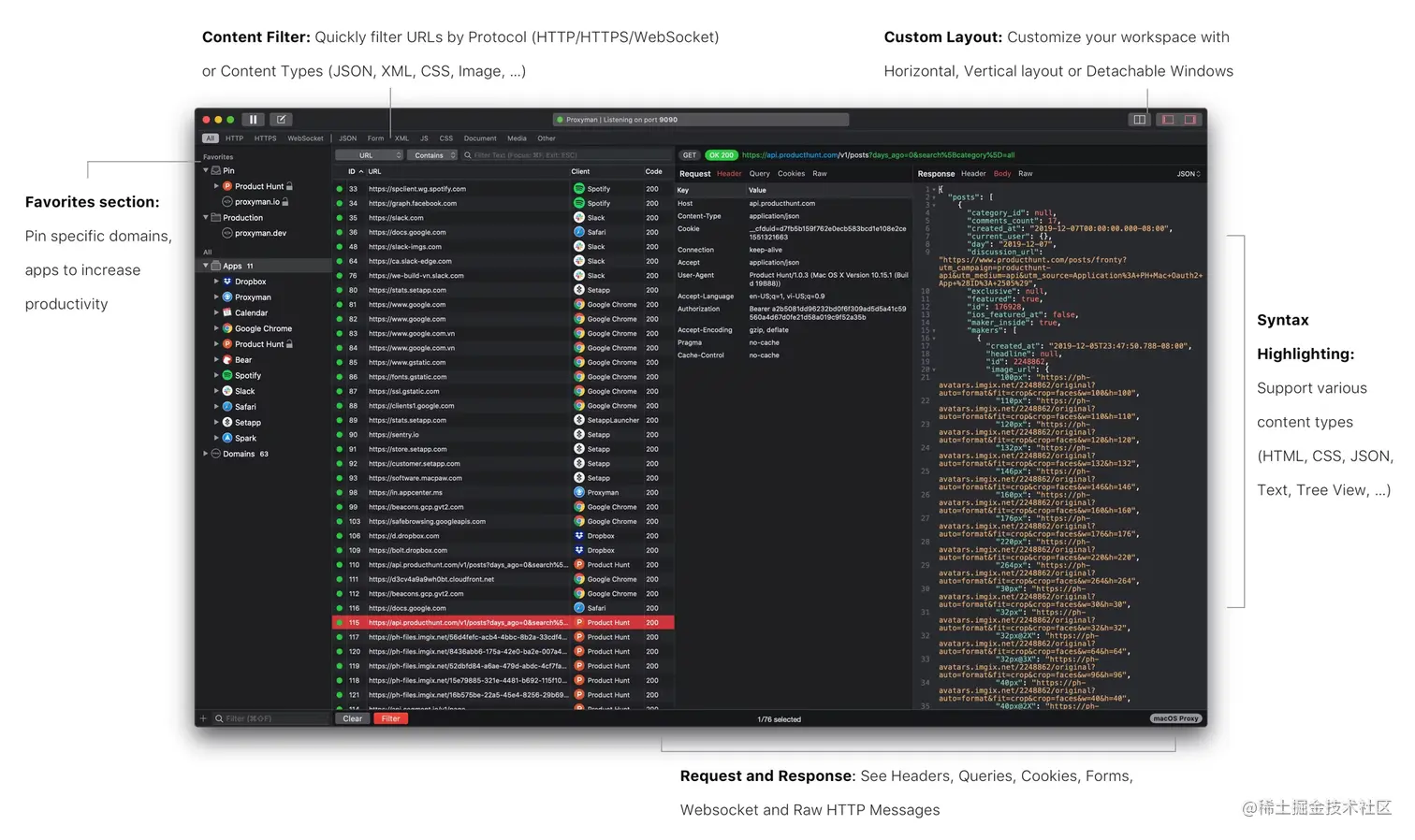The width and height of the screenshot is (1415, 840).
Task: Click Safari app icon in sidebar
Action: point(227,407)
